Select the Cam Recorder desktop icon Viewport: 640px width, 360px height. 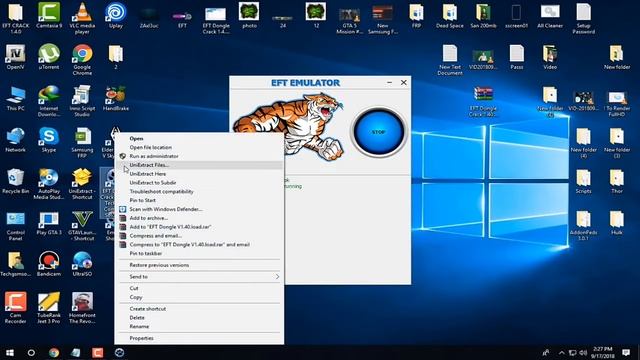pos(16,308)
